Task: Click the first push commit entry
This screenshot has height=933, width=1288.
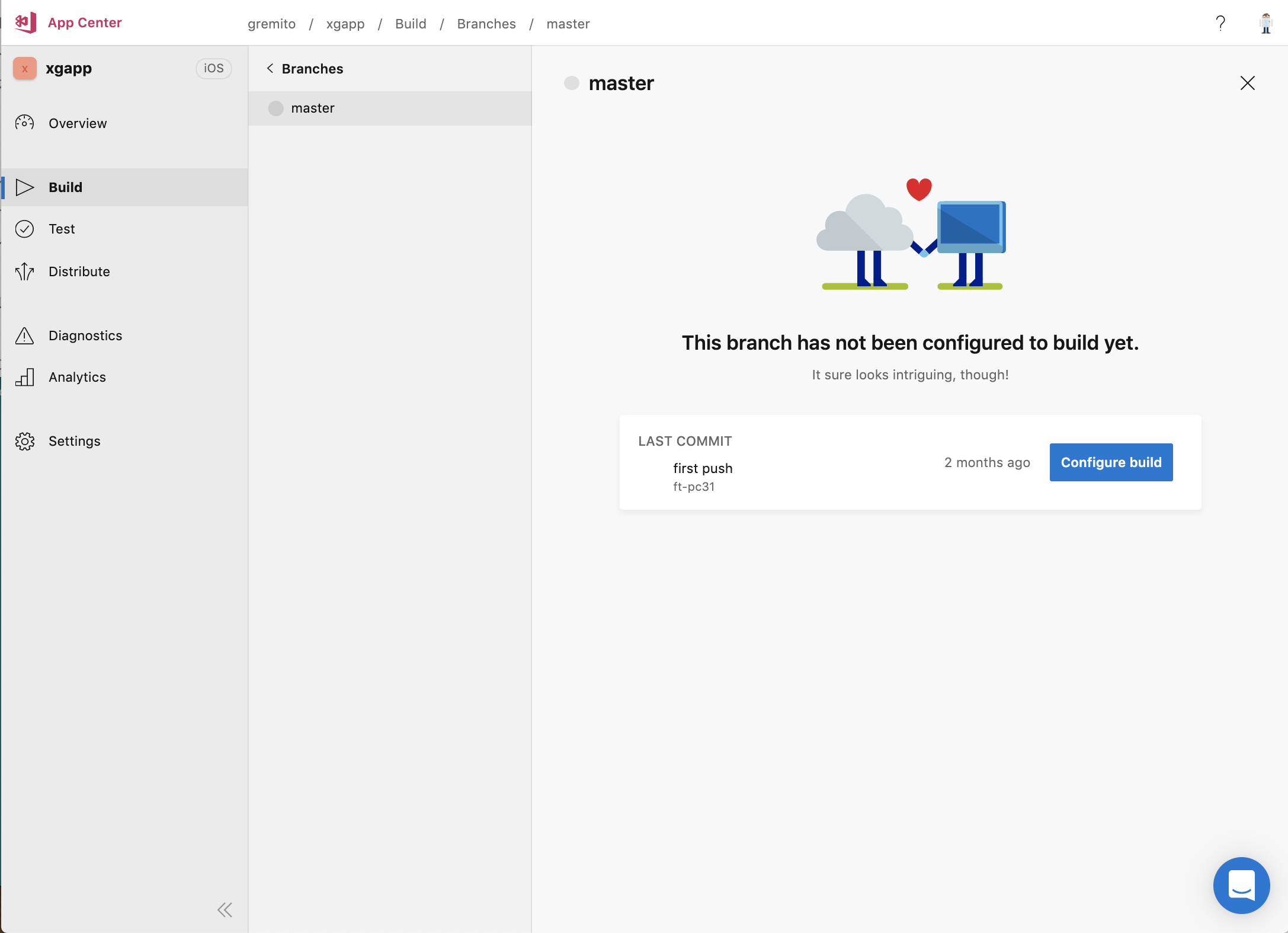Action: 703,468
